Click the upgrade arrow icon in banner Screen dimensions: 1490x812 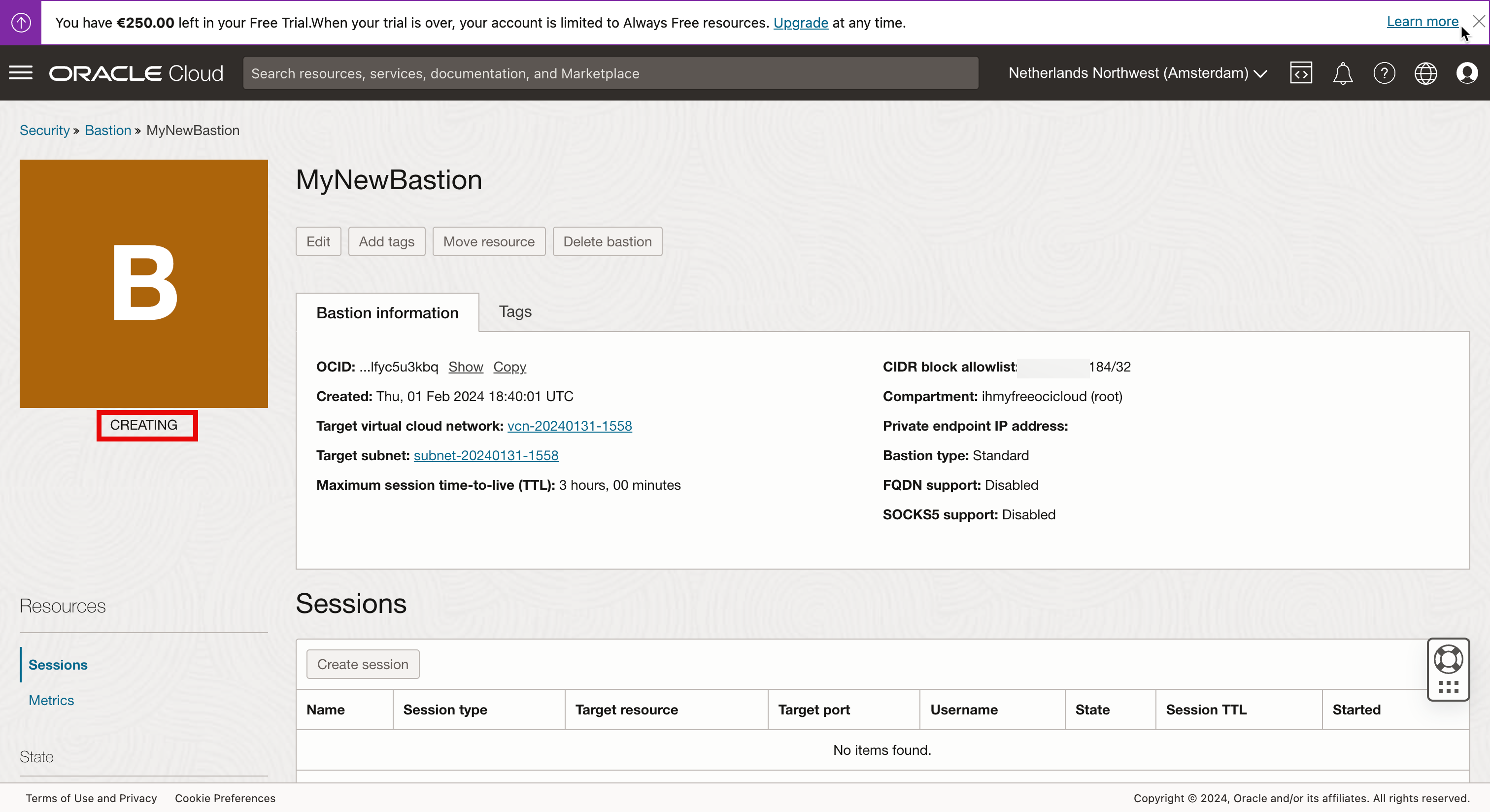[21, 23]
